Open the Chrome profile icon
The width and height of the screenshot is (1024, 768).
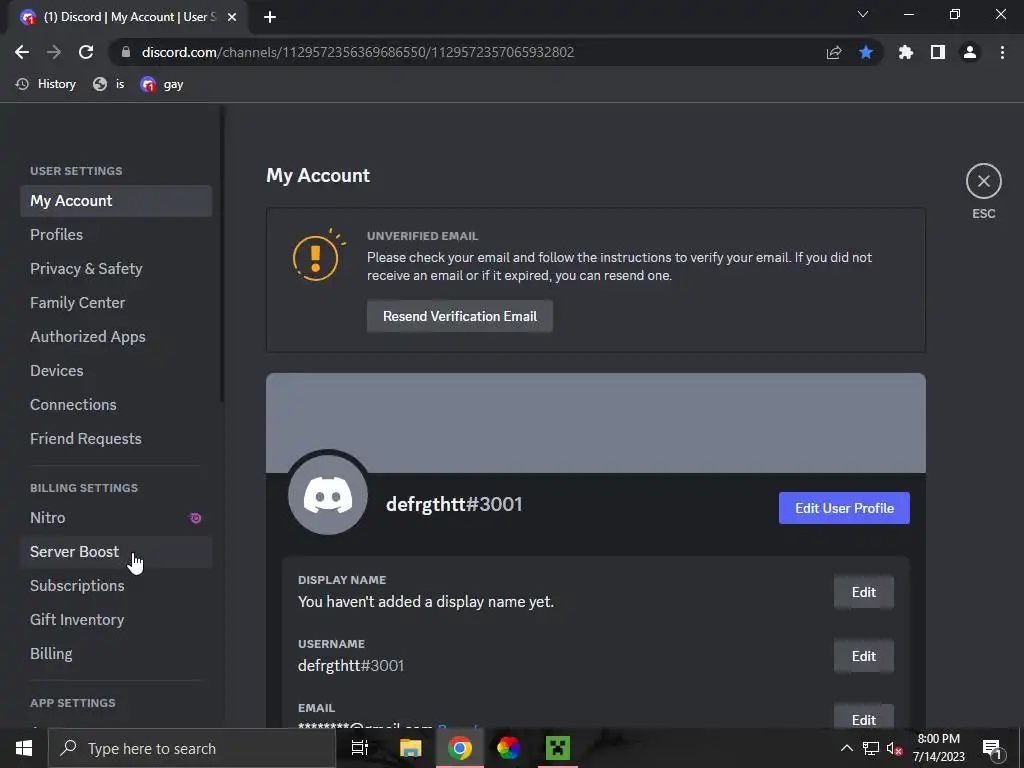970,52
